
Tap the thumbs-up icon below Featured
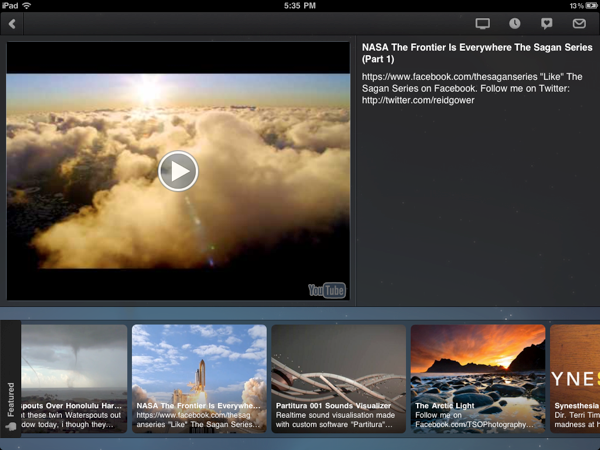tap(11, 426)
